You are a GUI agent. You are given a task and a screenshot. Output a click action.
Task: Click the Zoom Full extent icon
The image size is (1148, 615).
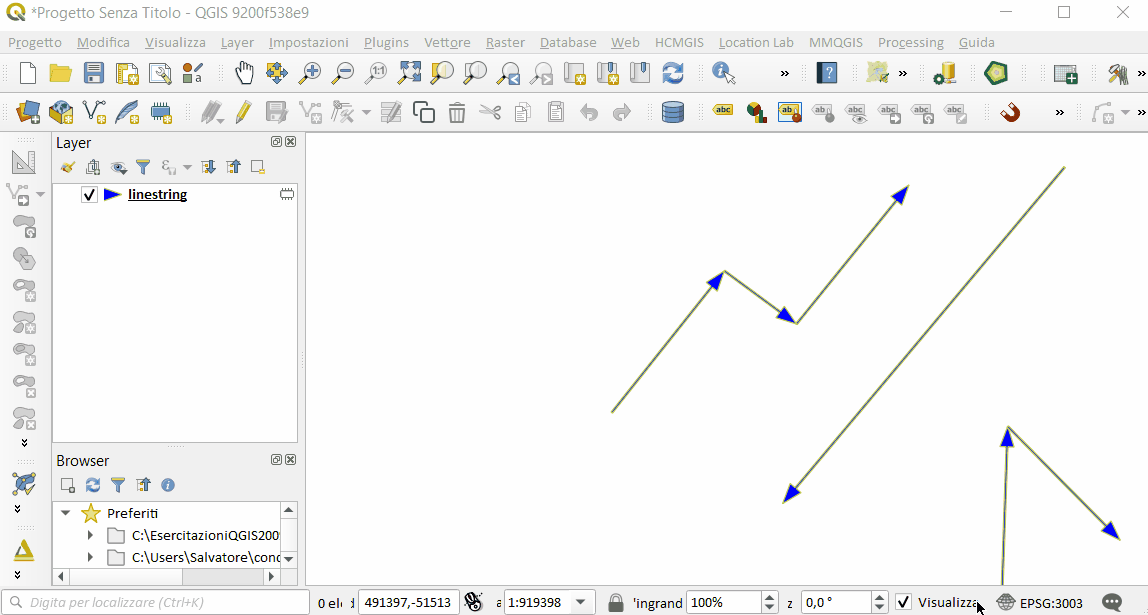coord(409,73)
